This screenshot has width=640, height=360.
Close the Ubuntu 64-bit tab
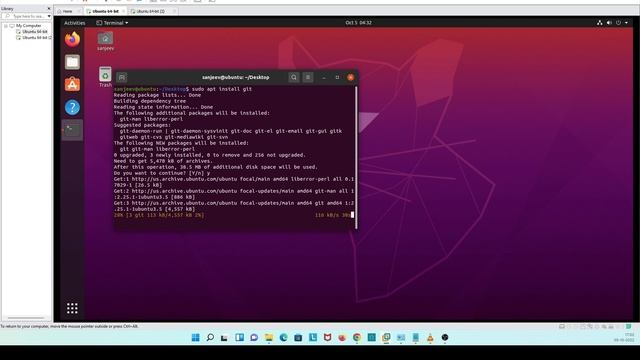pos(124,11)
